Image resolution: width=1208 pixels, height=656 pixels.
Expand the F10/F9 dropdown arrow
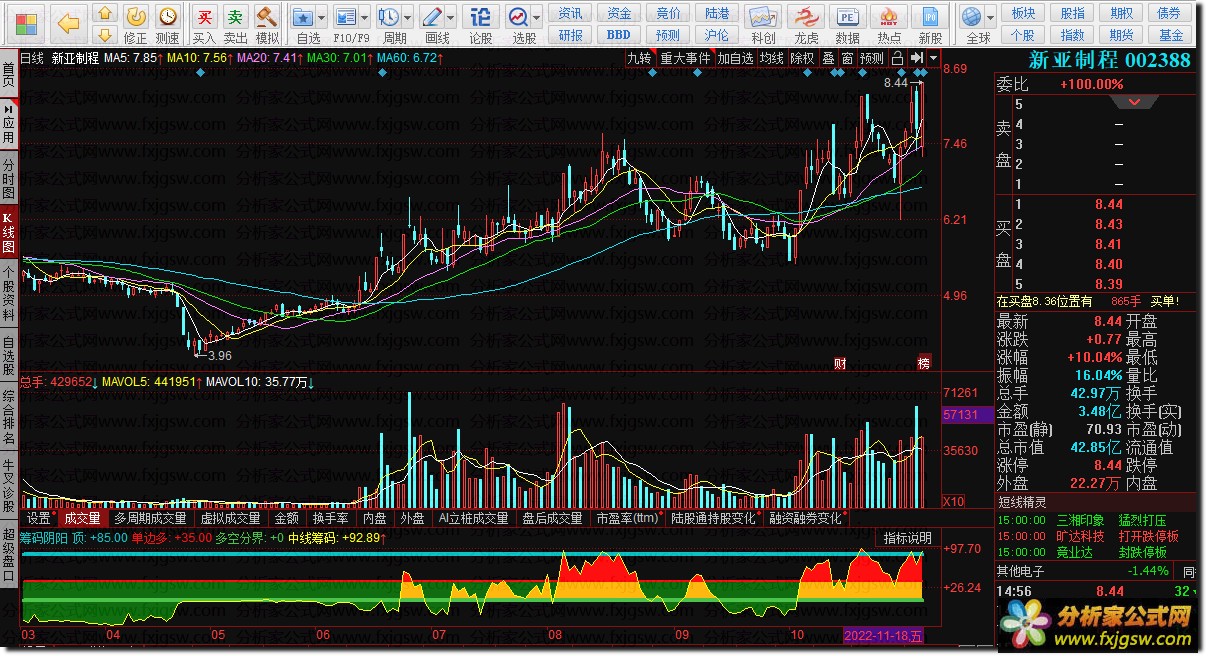pyautogui.click(x=365, y=17)
